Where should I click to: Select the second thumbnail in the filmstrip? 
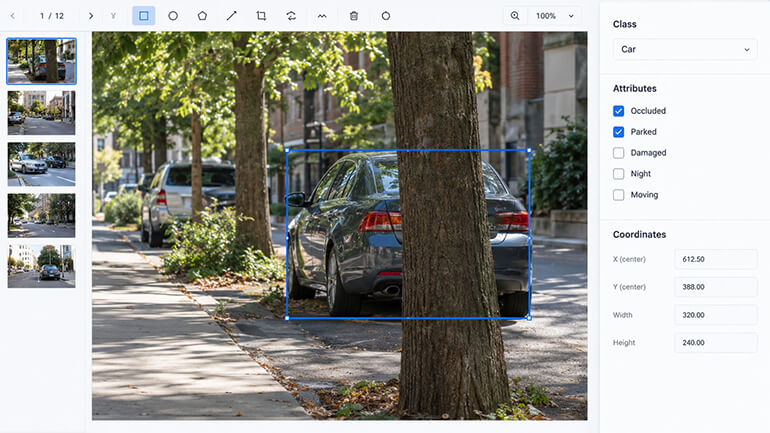pos(42,112)
